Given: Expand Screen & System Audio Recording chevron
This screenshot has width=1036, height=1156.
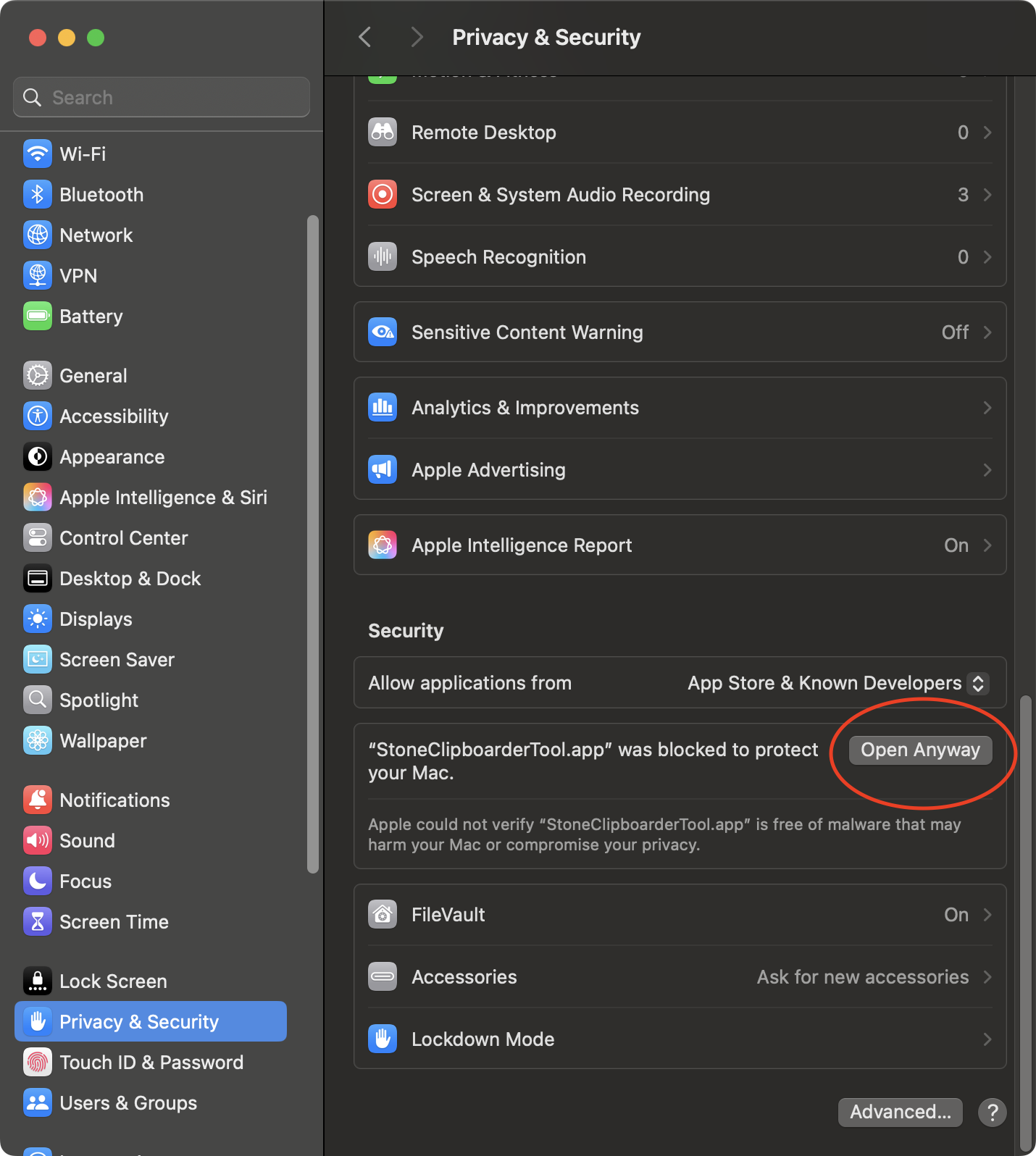Looking at the screenshot, I should point(987,195).
